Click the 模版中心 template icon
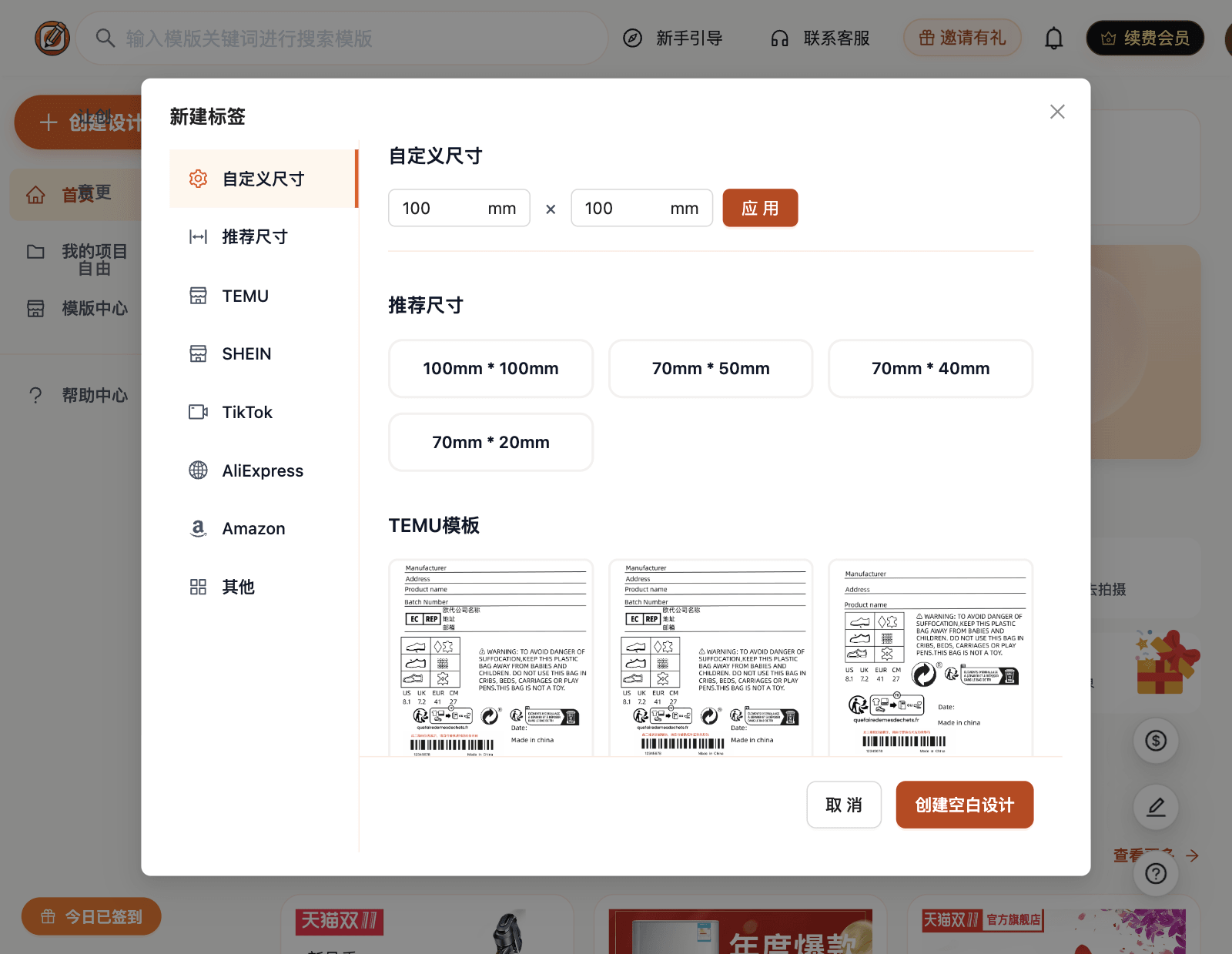The height and width of the screenshot is (954, 1232). pos(35,308)
